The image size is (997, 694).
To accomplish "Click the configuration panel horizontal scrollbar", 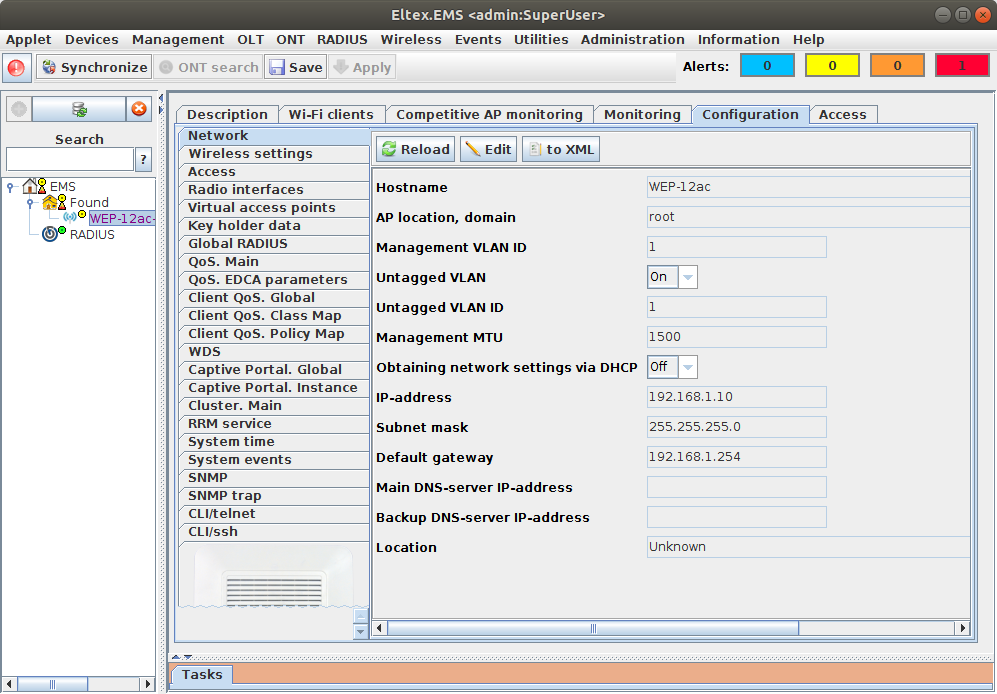I will [x=592, y=628].
